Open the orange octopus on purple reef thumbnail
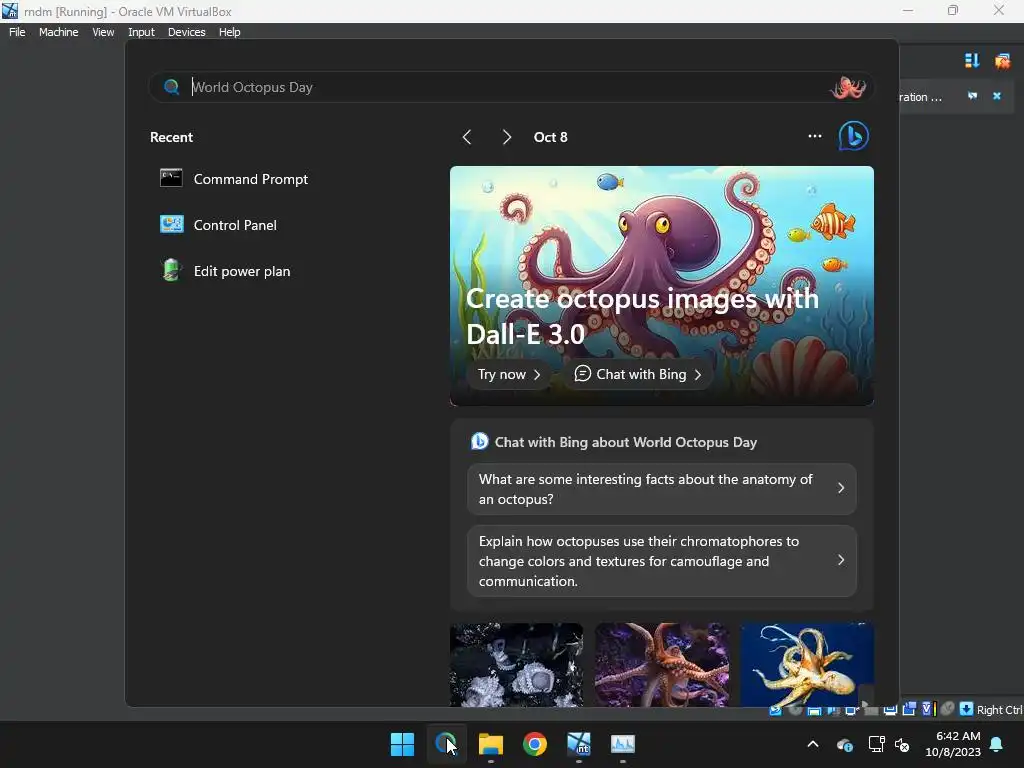1024x768 pixels. point(662,665)
